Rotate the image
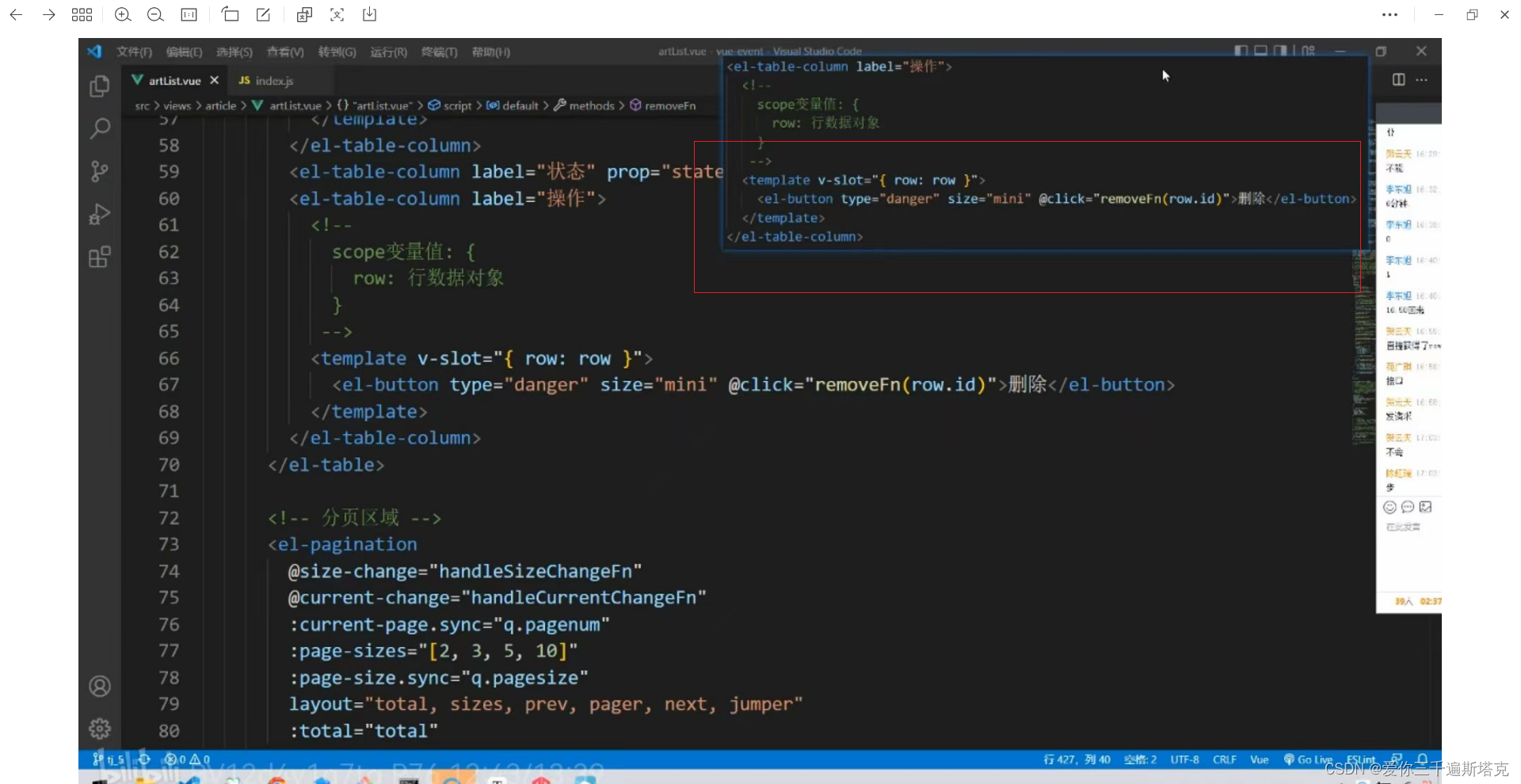Screen dimensions: 1521x784 click(x=230, y=14)
